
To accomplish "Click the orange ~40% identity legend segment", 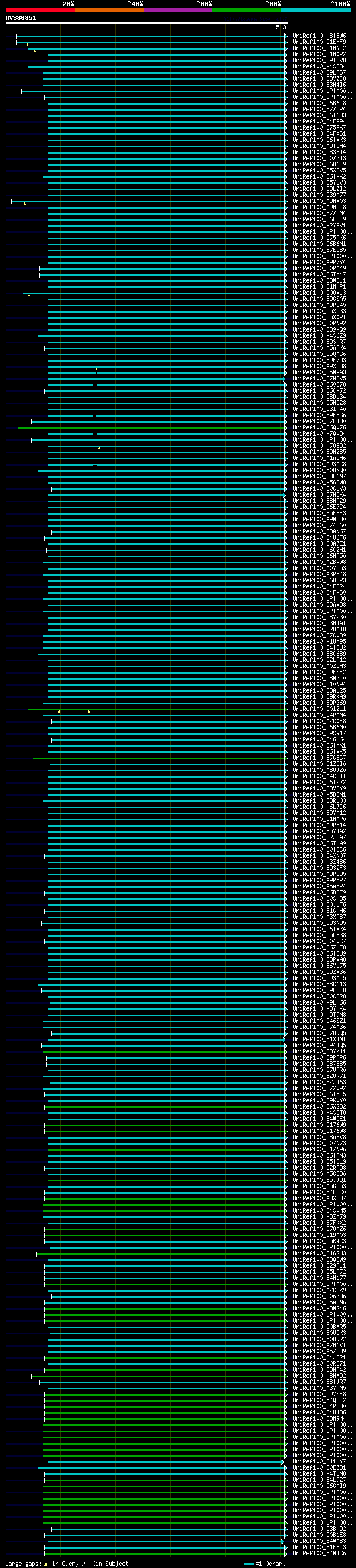I will click(x=109, y=10).
